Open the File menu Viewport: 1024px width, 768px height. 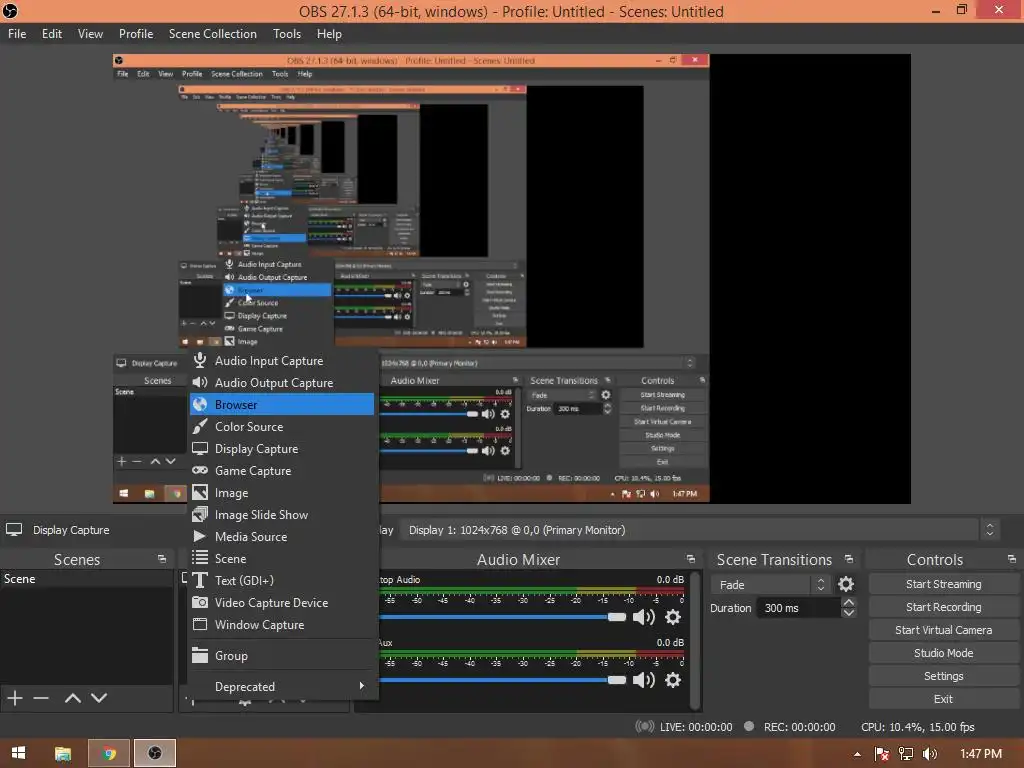(17, 34)
